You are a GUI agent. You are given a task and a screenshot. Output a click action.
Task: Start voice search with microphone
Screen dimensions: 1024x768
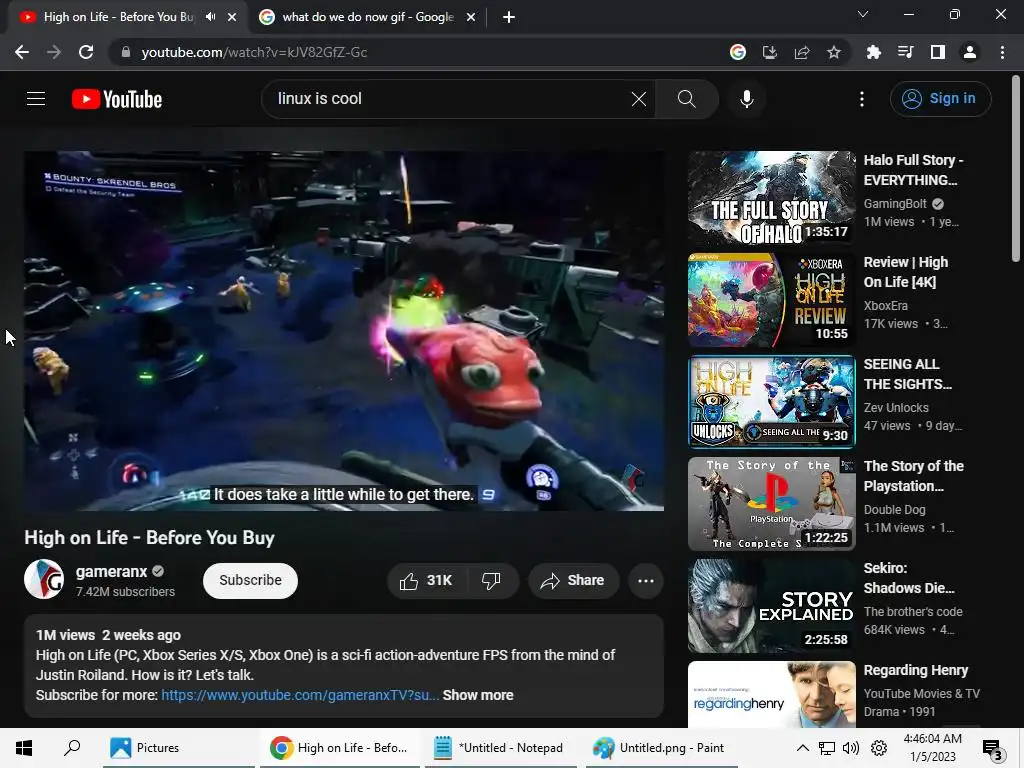746,99
